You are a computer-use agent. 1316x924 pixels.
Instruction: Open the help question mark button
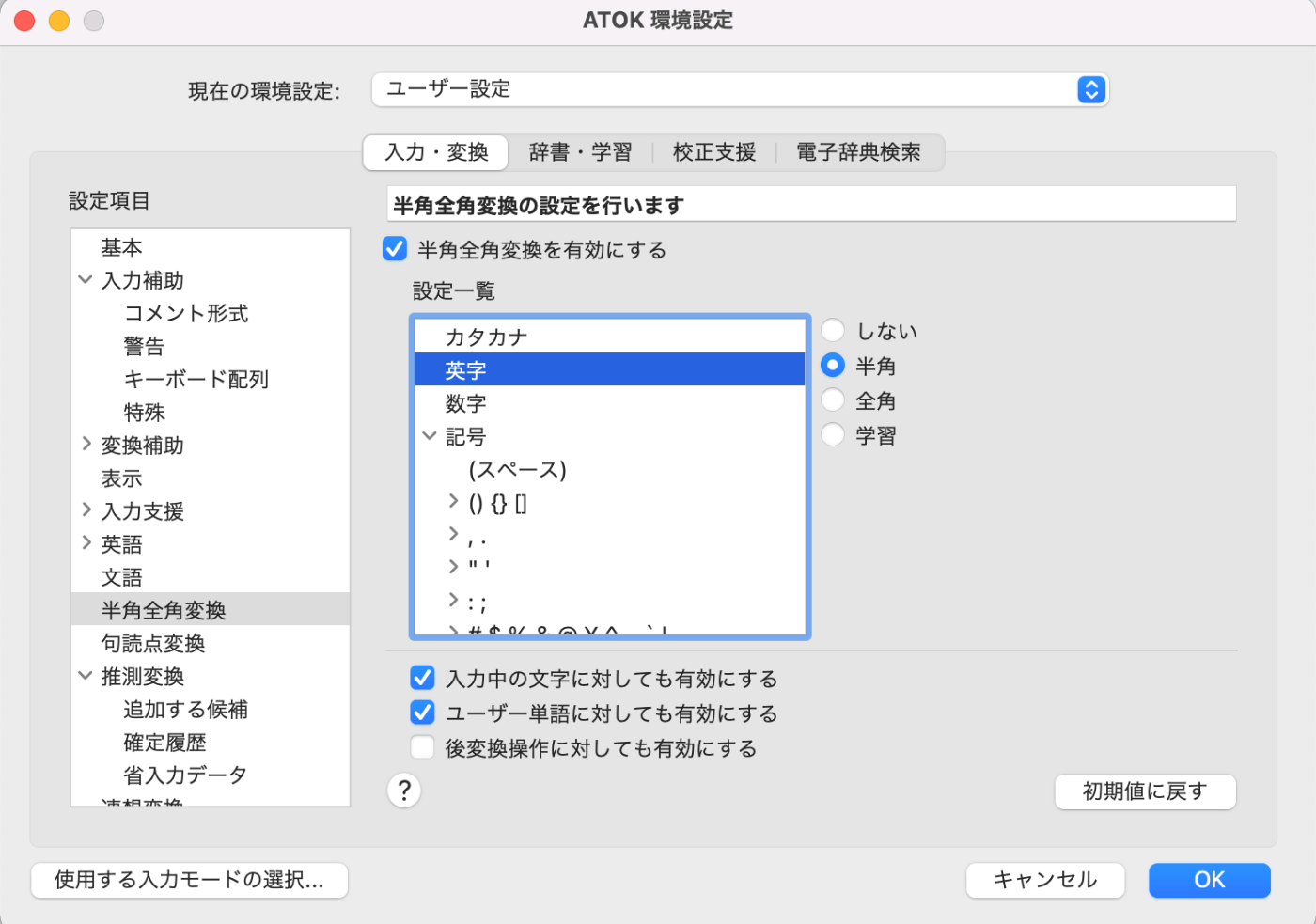pos(404,791)
